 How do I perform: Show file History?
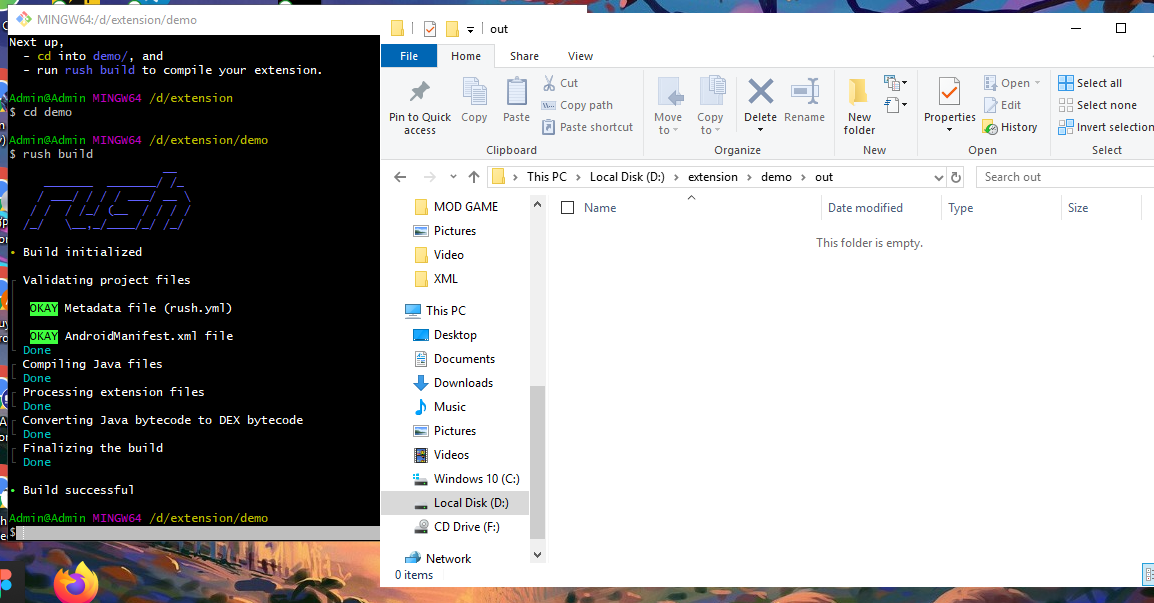[1010, 127]
